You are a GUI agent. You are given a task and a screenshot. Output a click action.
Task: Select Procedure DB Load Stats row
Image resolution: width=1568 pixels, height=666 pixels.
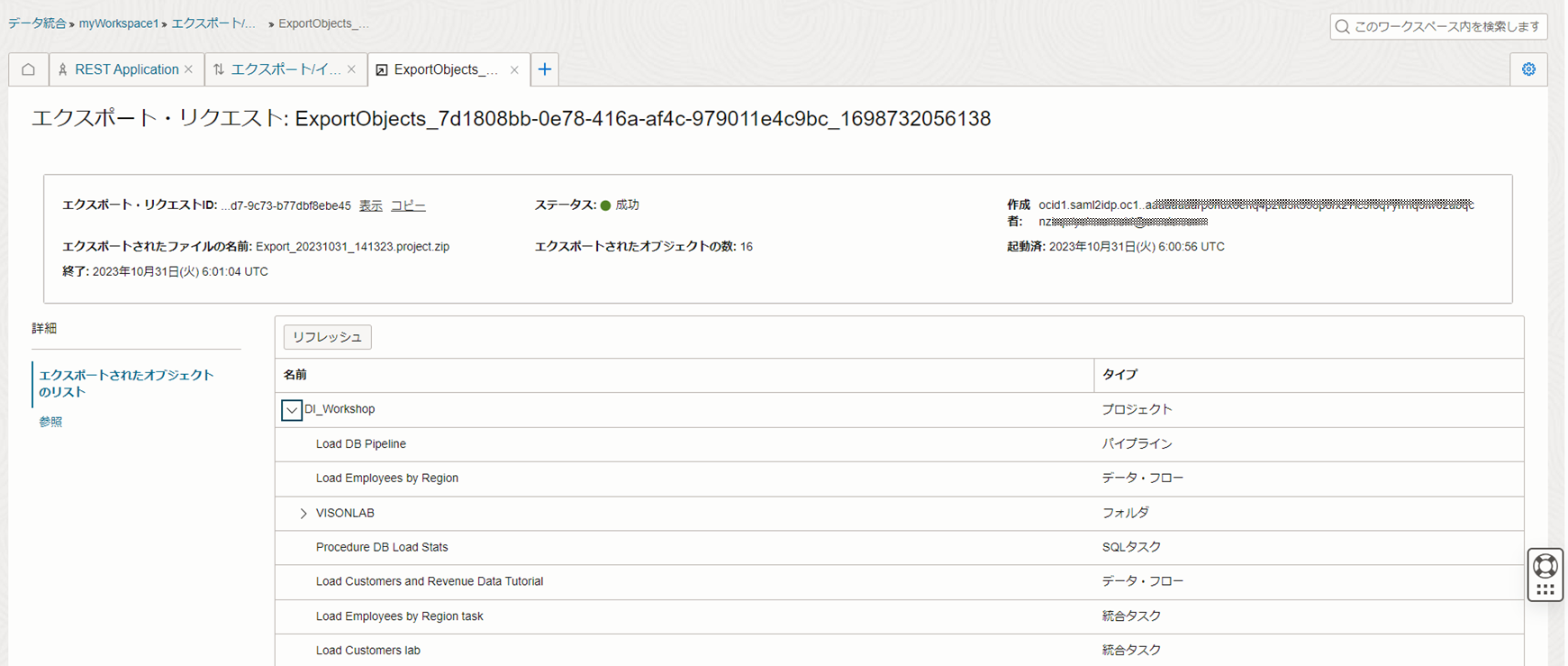coord(900,548)
